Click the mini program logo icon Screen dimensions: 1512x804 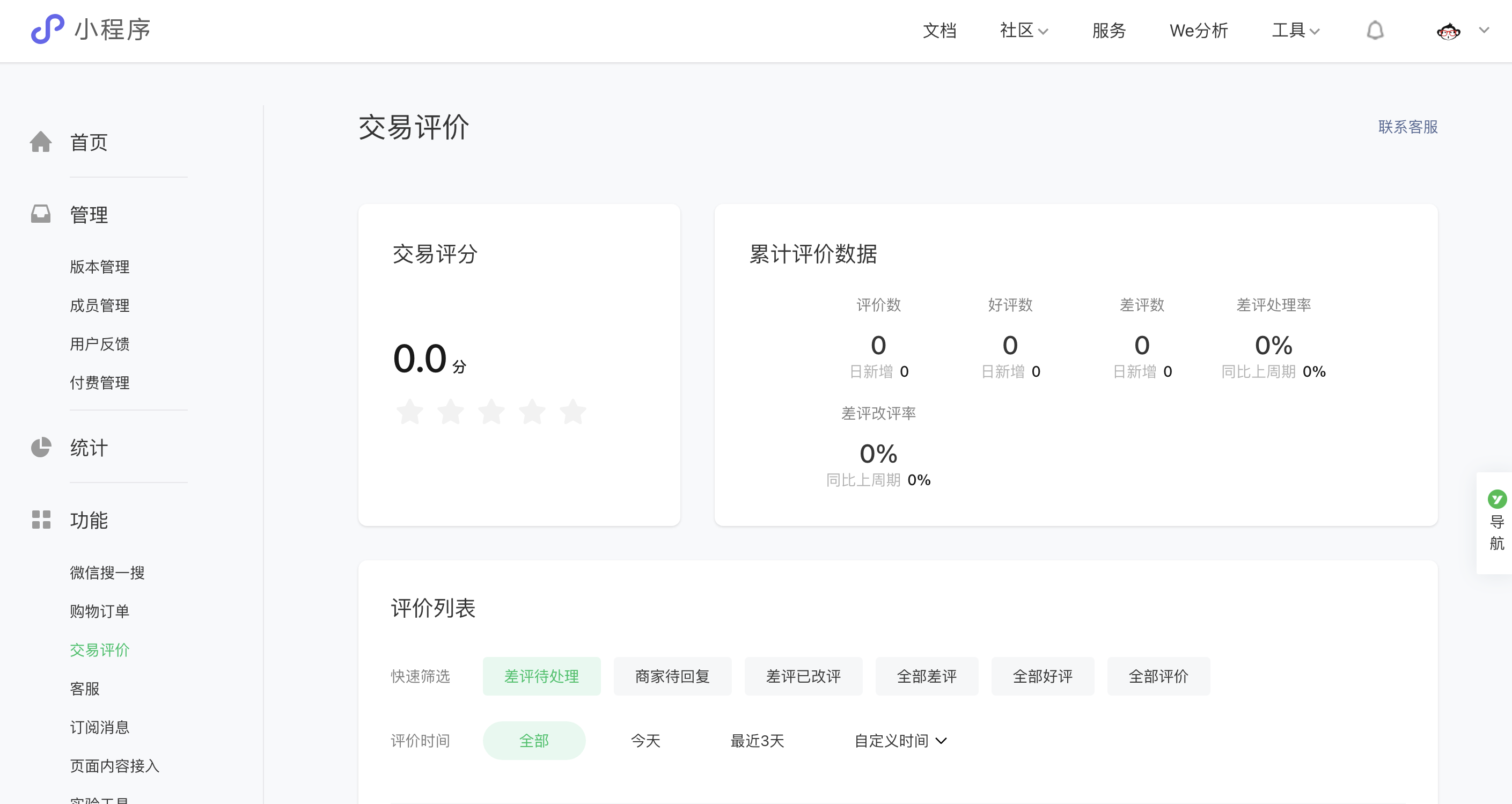pos(47,30)
